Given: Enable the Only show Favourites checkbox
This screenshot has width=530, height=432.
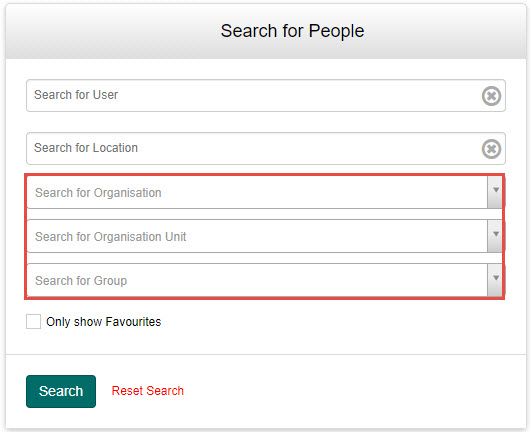Looking at the screenshot, I should pos(33,321).
